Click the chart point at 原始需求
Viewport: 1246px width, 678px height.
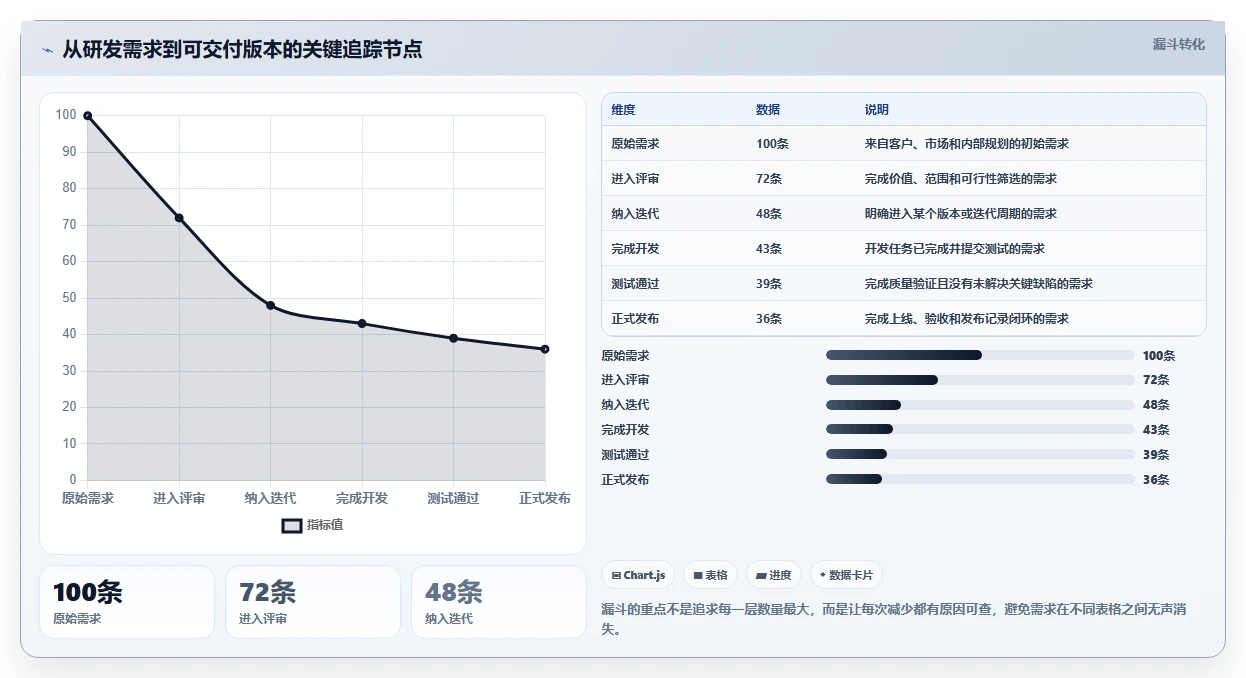(88, 116)
